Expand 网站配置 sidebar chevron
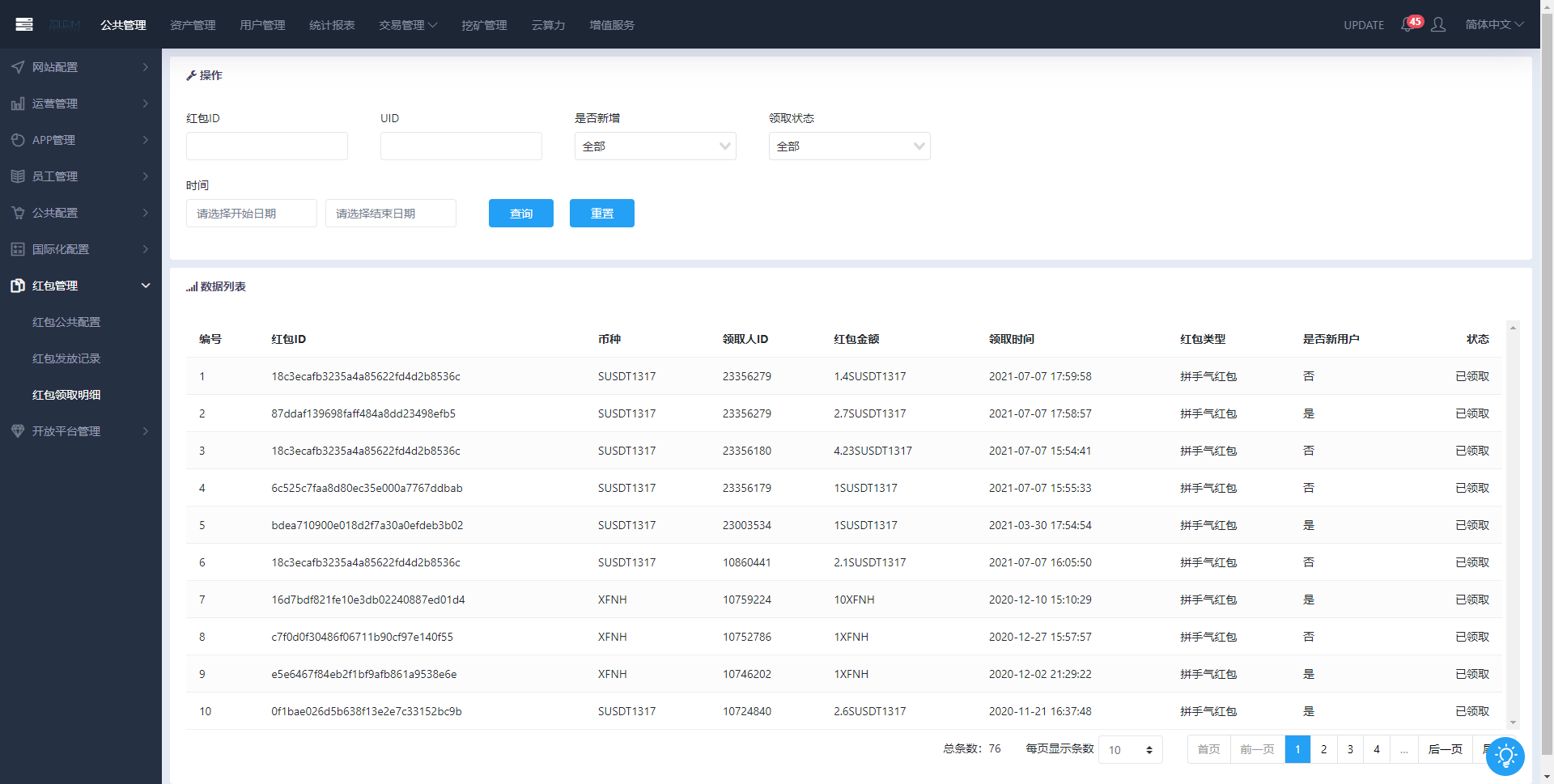The image size is (1554, 784). point(146,67)
